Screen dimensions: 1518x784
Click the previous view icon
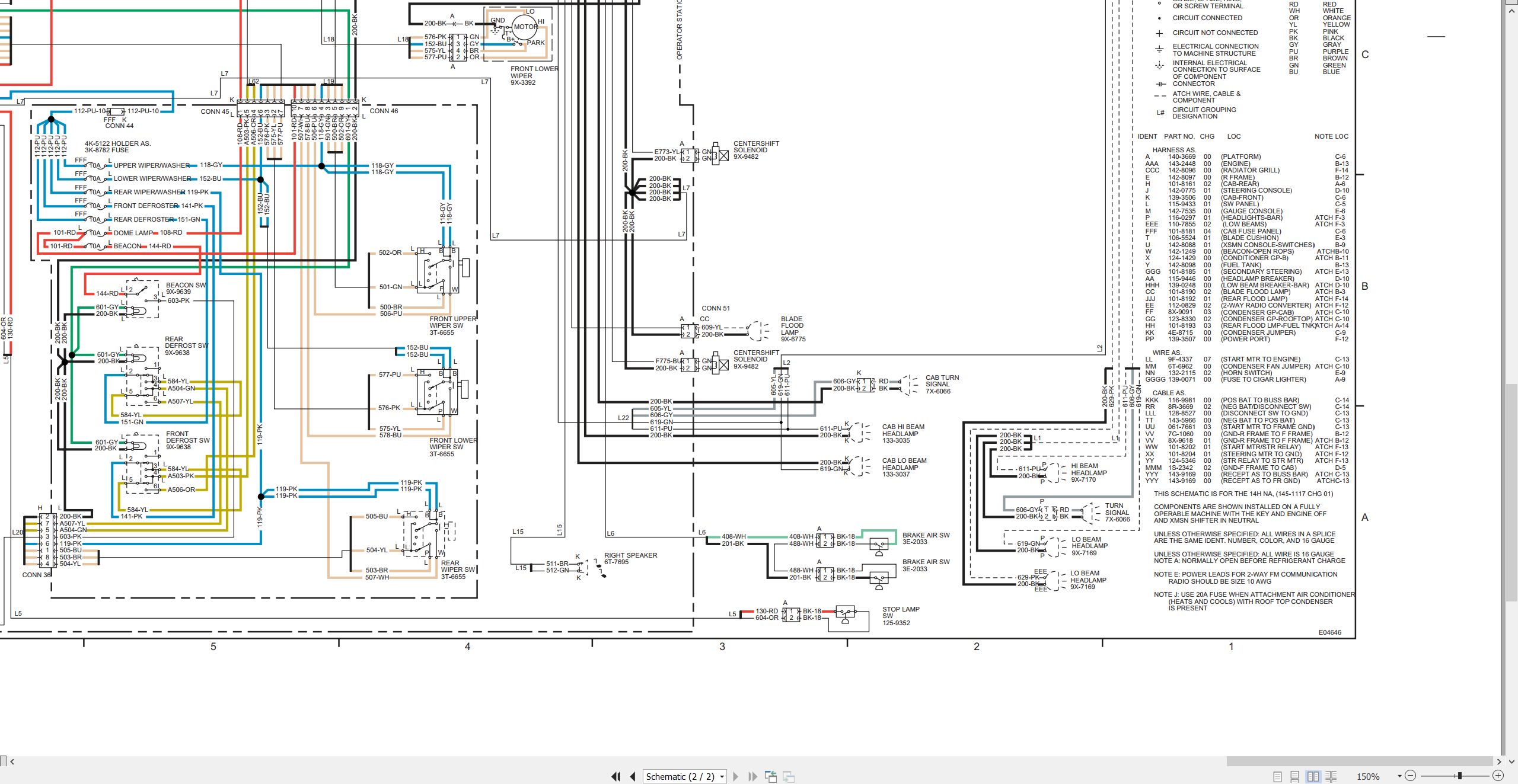(x=771, y=776)
